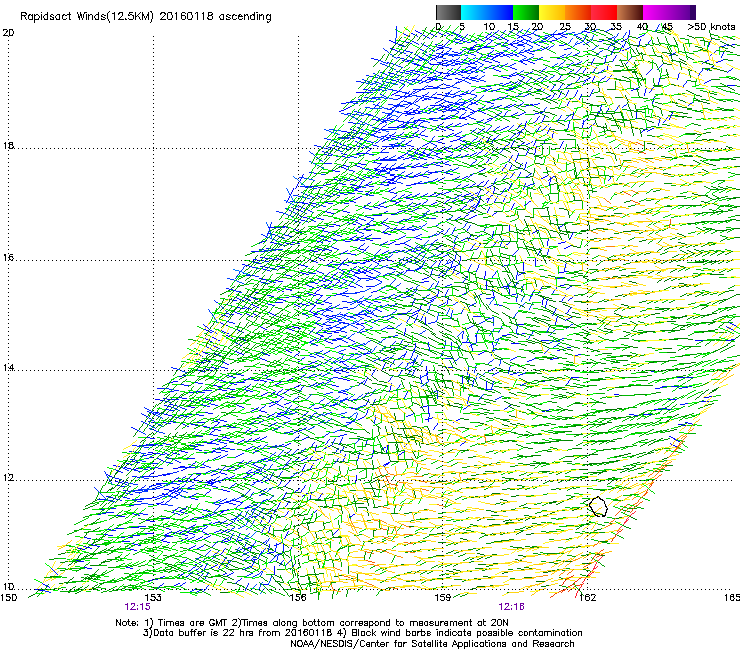Click the magenta 40-45 knots legend swatch

[656, 12]
